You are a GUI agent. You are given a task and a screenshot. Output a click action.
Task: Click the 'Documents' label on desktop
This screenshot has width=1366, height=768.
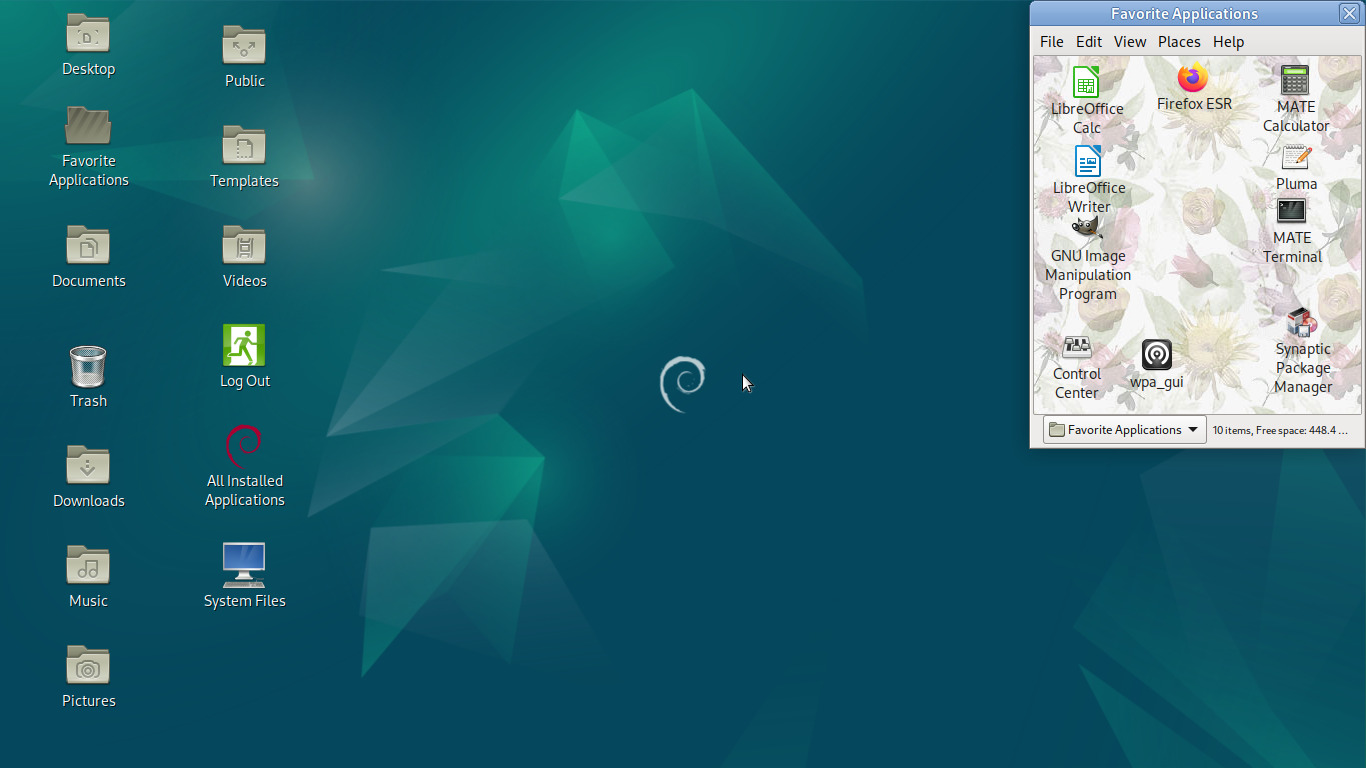89,281
